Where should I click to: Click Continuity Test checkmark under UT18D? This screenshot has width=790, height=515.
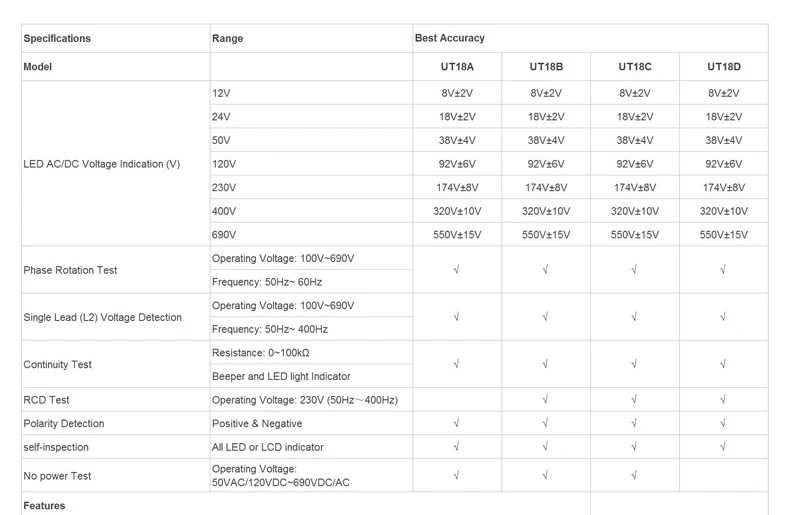click(x=723, y=364)
